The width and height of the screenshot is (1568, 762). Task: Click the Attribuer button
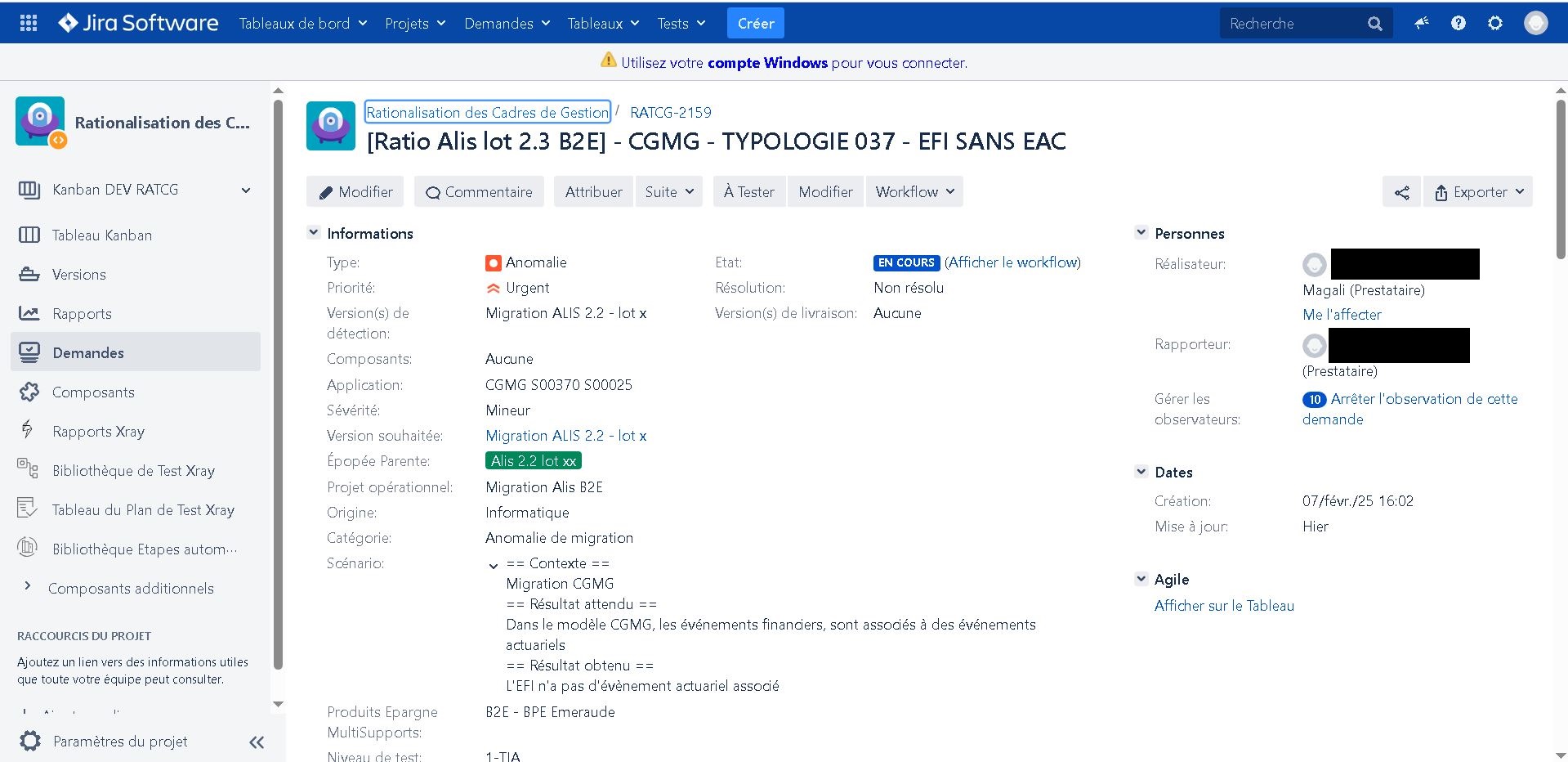(x=593, y=192)
